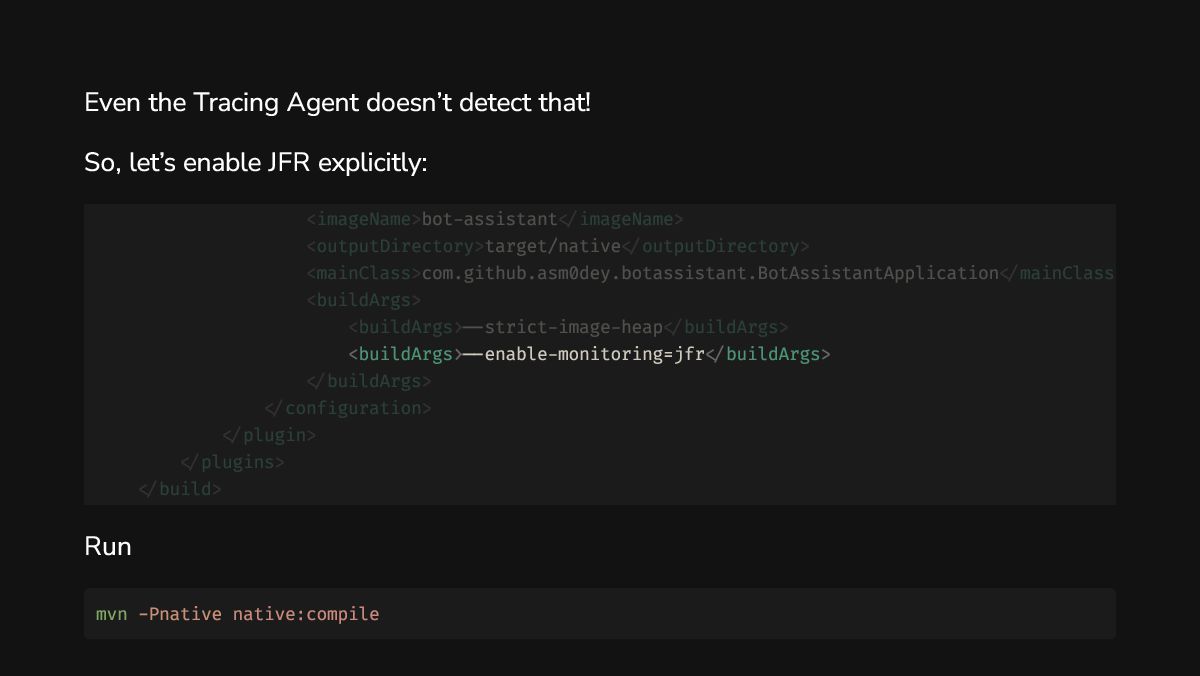The image size is (1200, 676).
Task: Click the 'Run' label above the command
Action: 107,547
